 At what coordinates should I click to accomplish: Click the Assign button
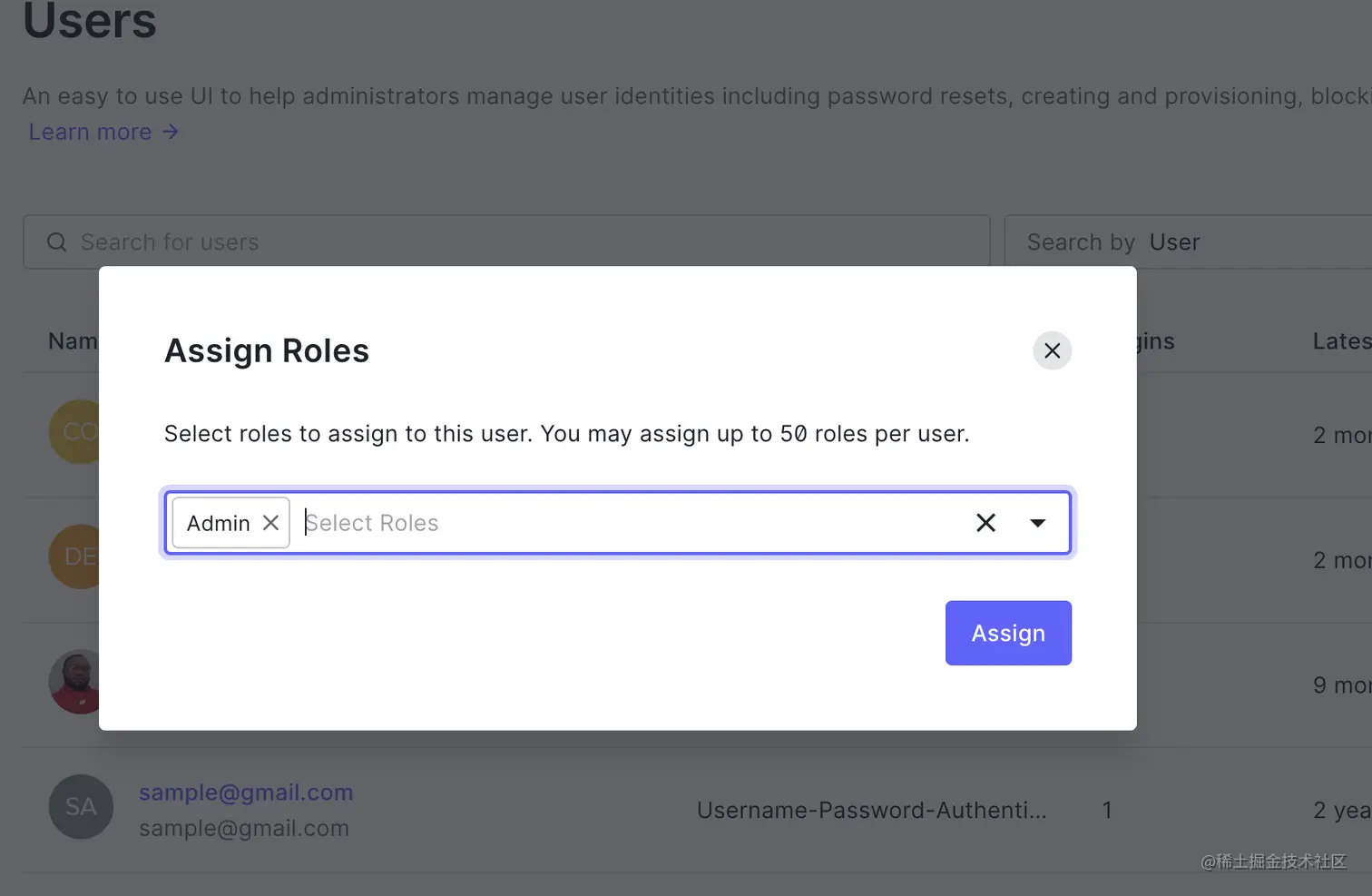pos(1008,633)
